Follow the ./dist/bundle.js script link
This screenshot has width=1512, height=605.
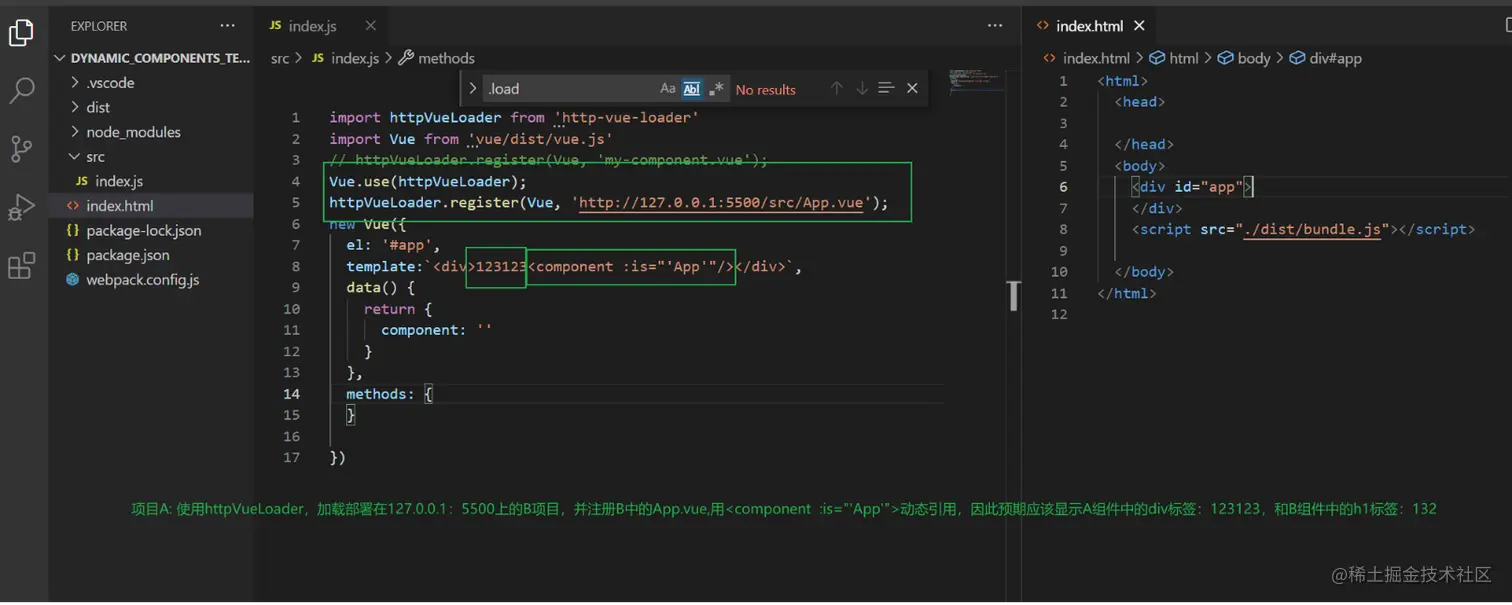[x=1314, y=229]
